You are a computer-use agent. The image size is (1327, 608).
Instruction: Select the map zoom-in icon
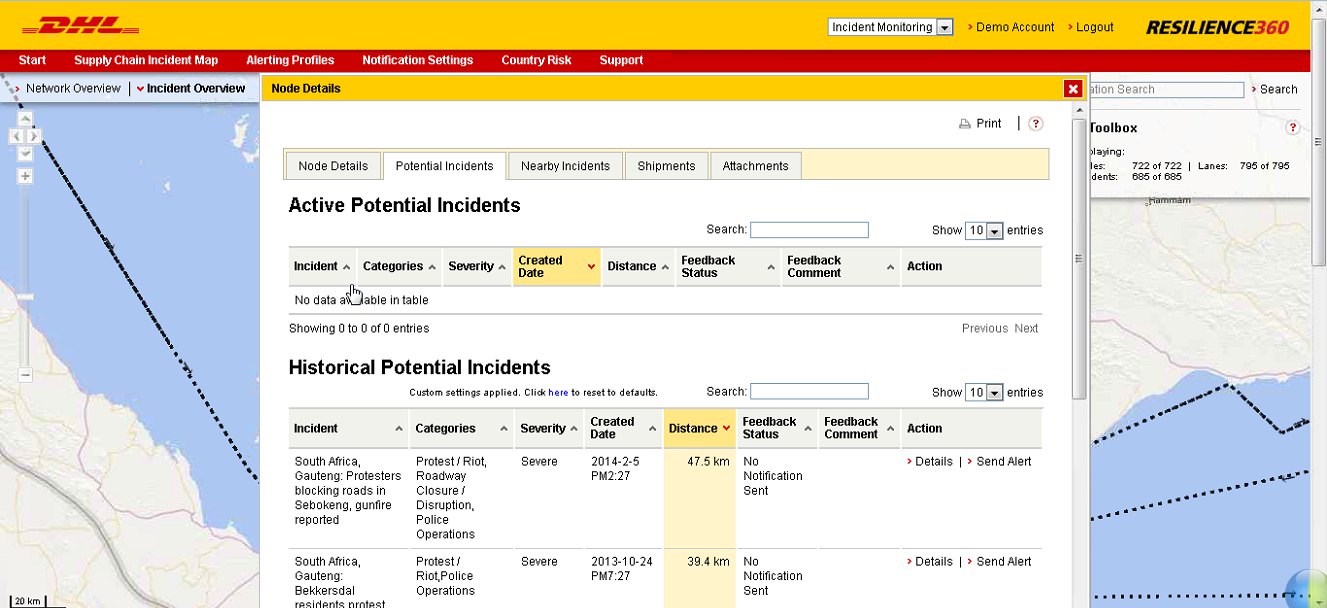click(25, 175)
